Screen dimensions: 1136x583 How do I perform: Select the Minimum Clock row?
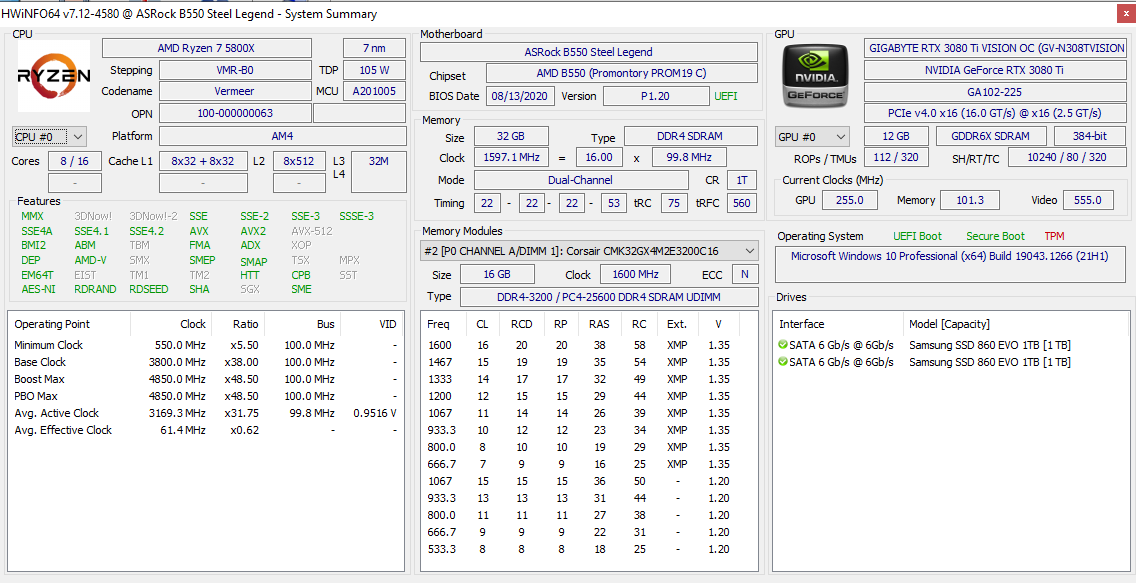tap(206, 345)
